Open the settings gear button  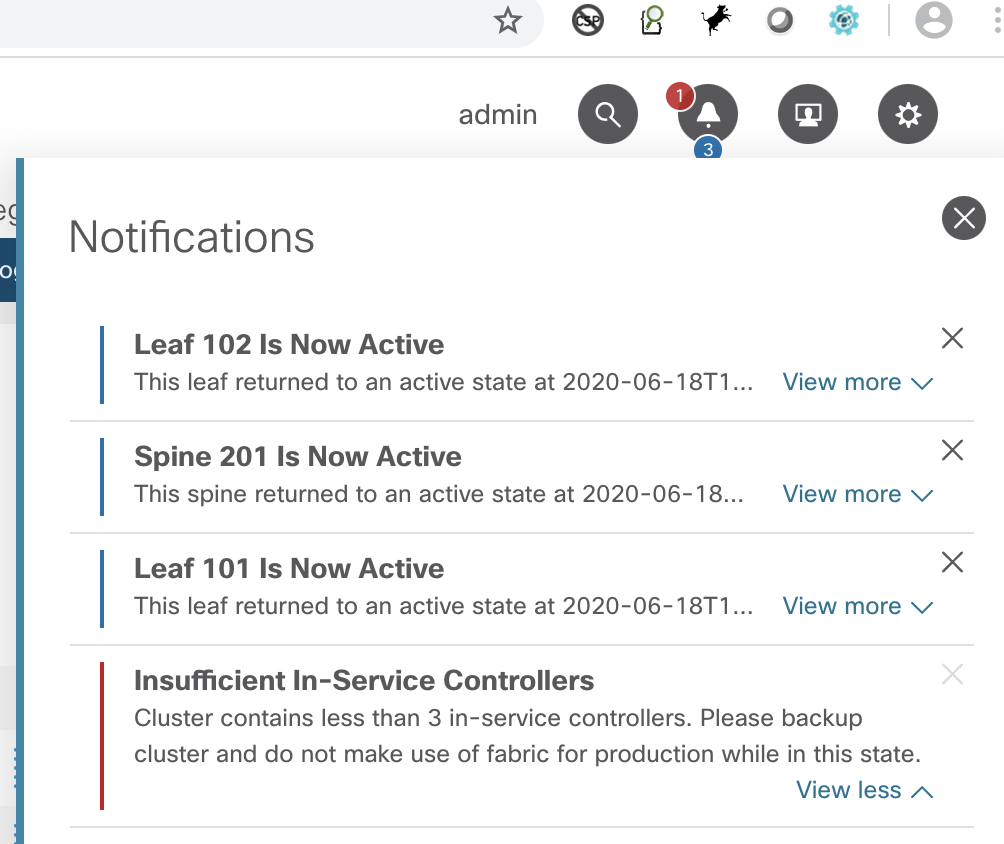click(x=908, y=114)
